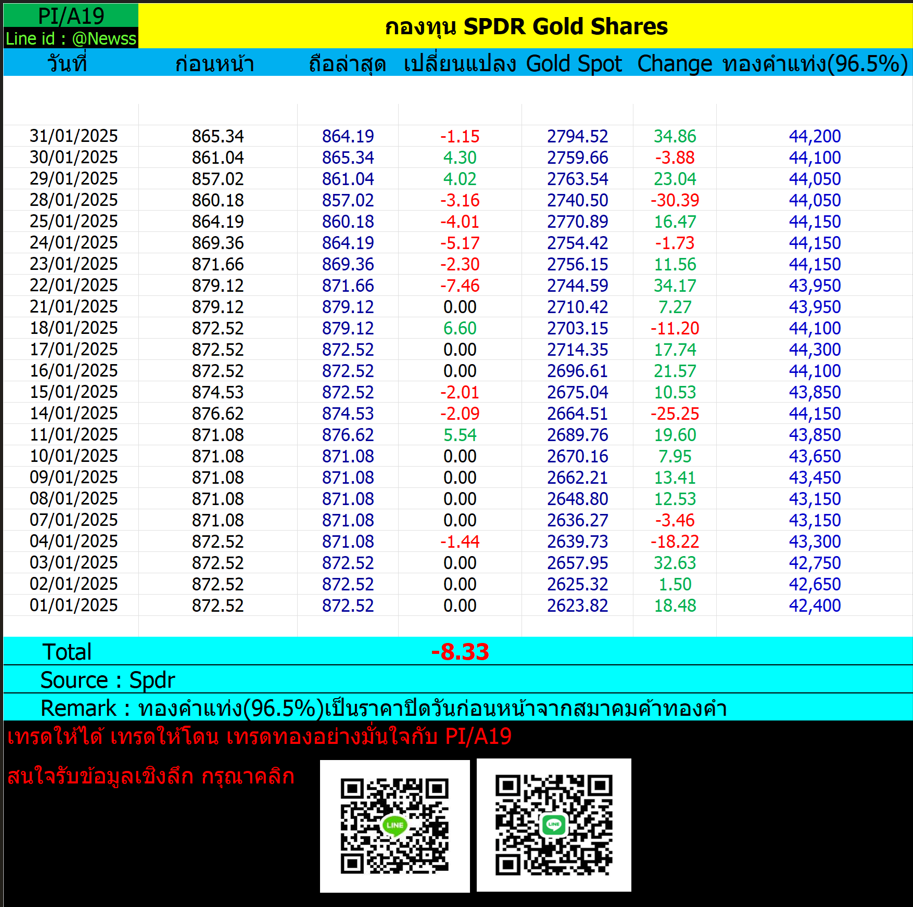
Task: Select the ถือล่าสุด column header
Action: point(347,63)
